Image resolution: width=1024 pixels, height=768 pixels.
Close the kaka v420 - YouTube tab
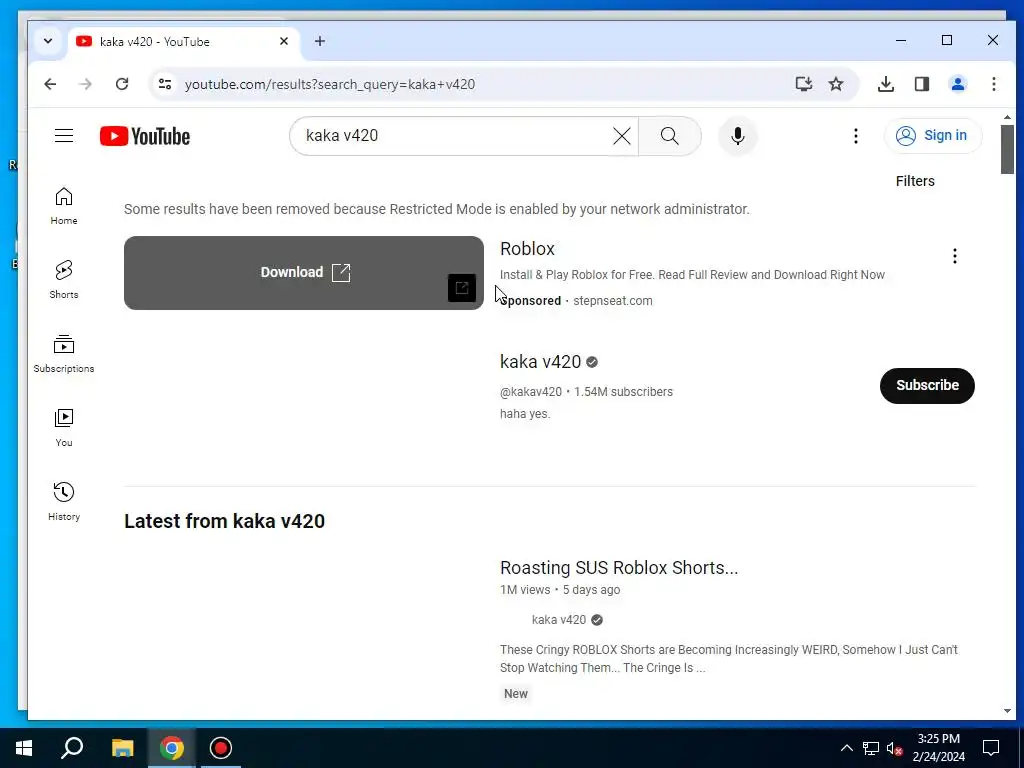click(x=284, y=41)
